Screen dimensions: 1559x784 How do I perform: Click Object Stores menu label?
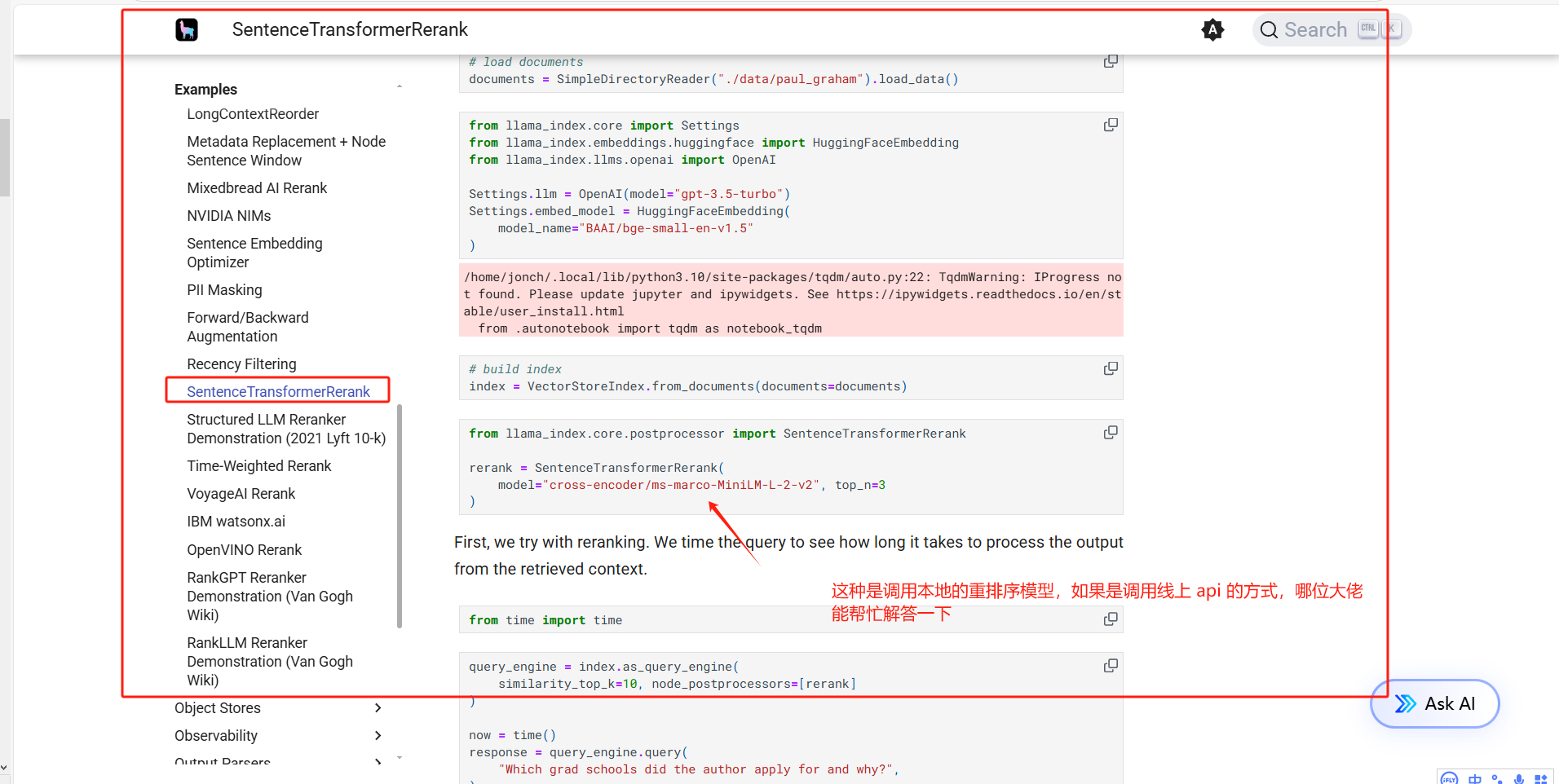[218, 708]
